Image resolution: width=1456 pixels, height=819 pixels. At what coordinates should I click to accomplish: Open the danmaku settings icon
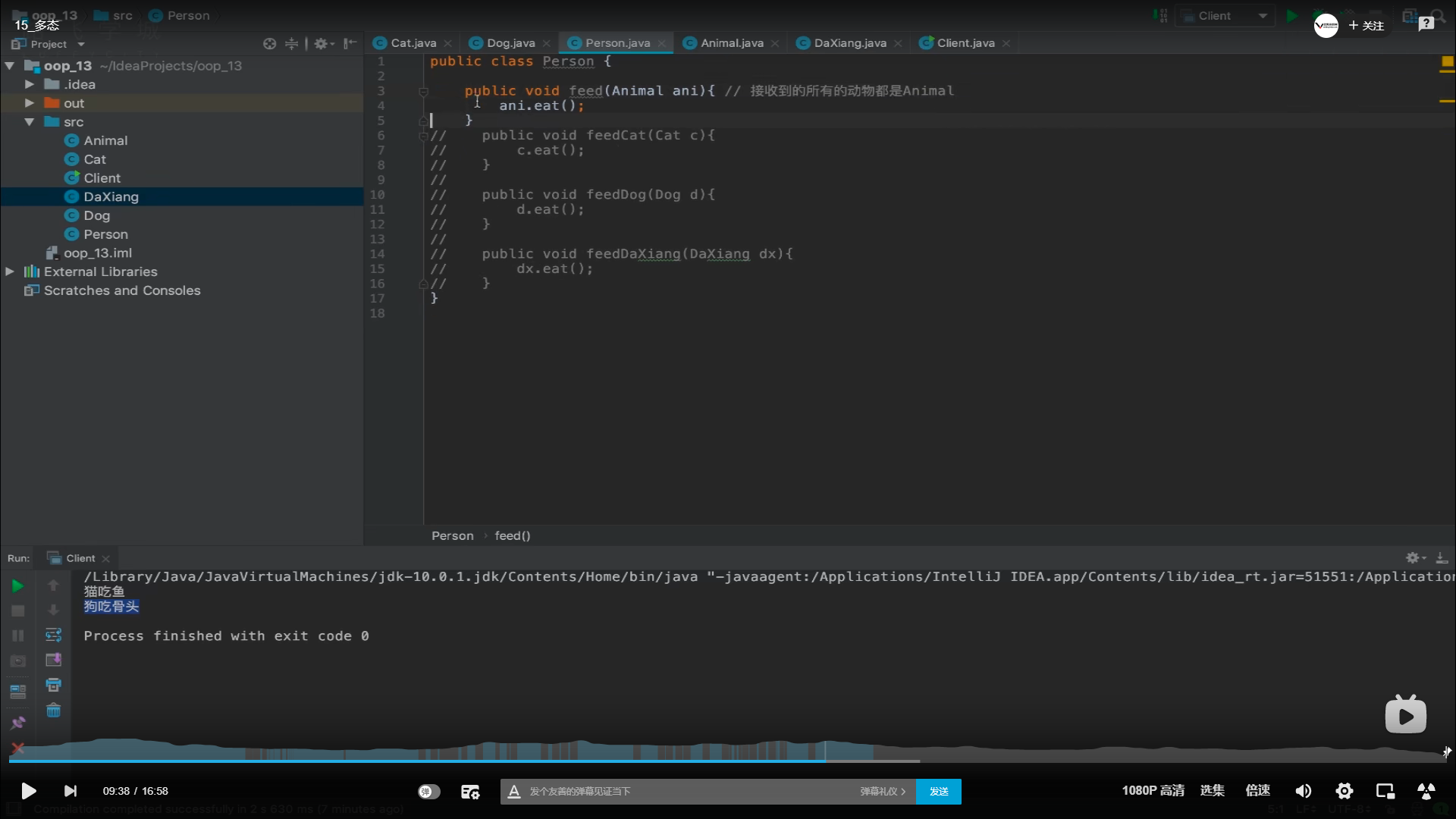coord(470,792)
